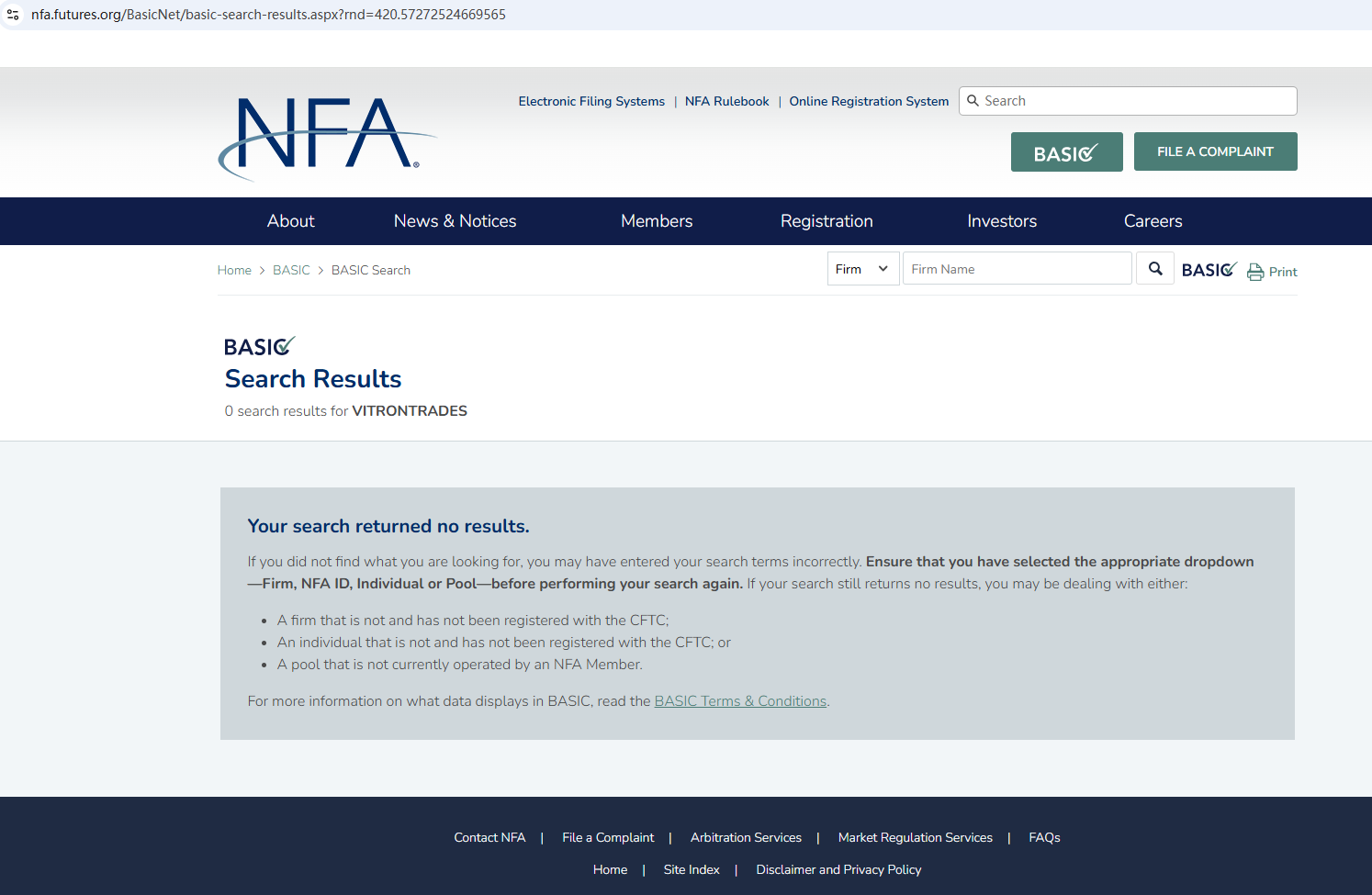This screenshot has height=895, width=1372.
Task: Open the News & Notices menu
Action: (x=455, y=221)
